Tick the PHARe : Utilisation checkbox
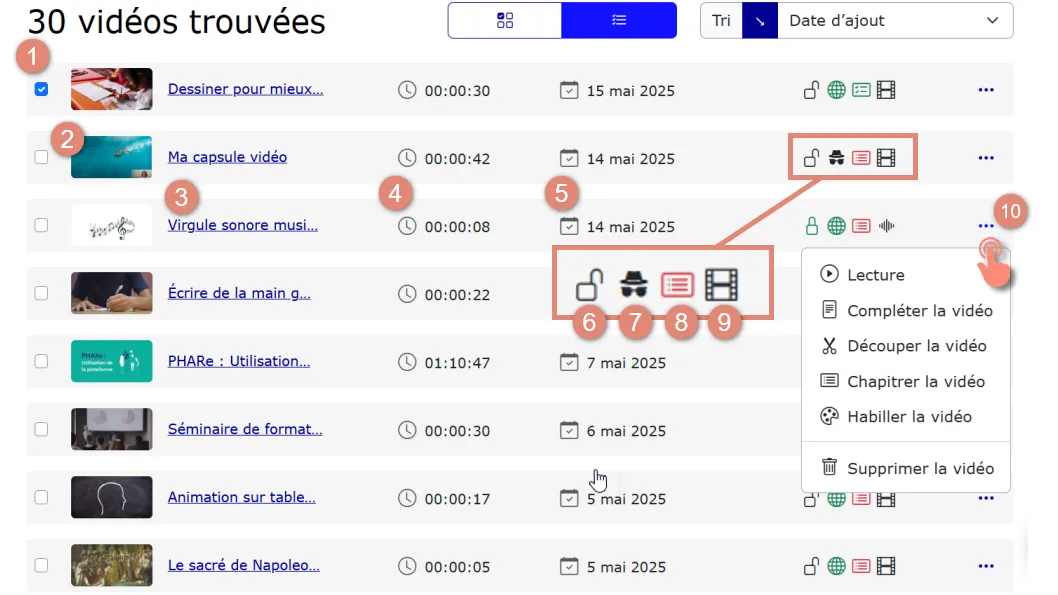 click(x=41, y=361)
